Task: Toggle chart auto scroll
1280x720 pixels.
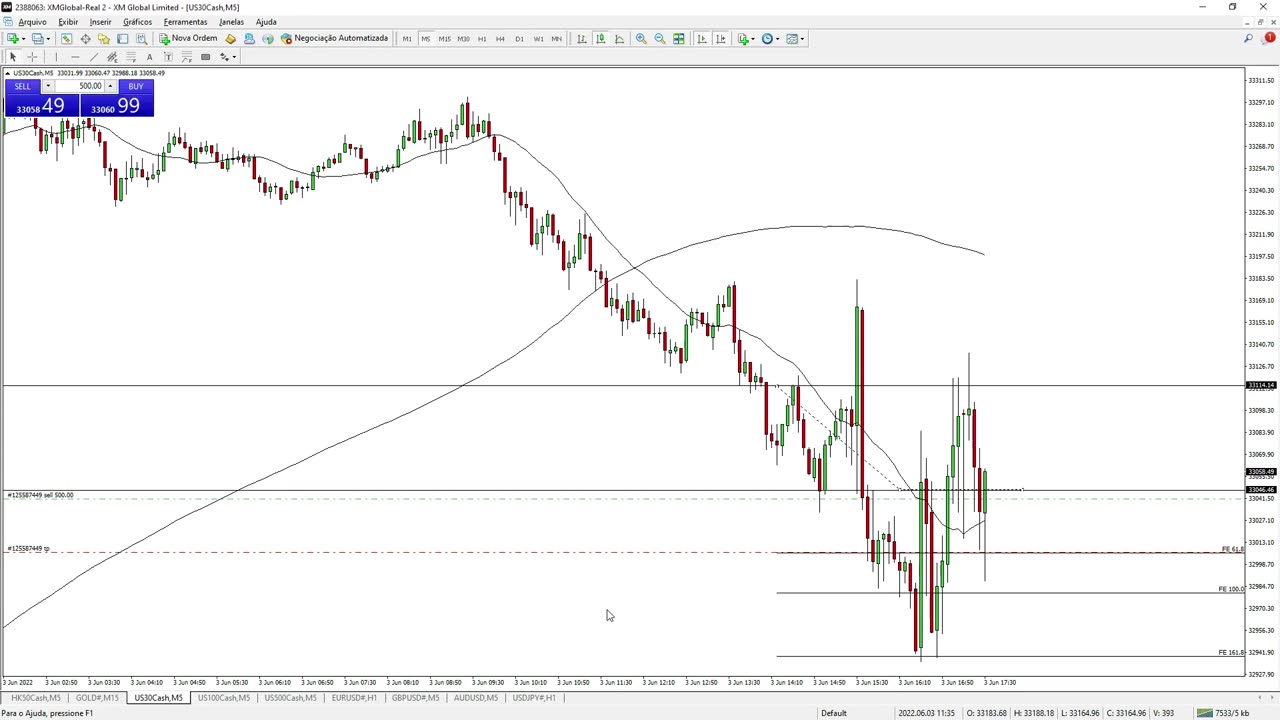Action: pos(702,39)
